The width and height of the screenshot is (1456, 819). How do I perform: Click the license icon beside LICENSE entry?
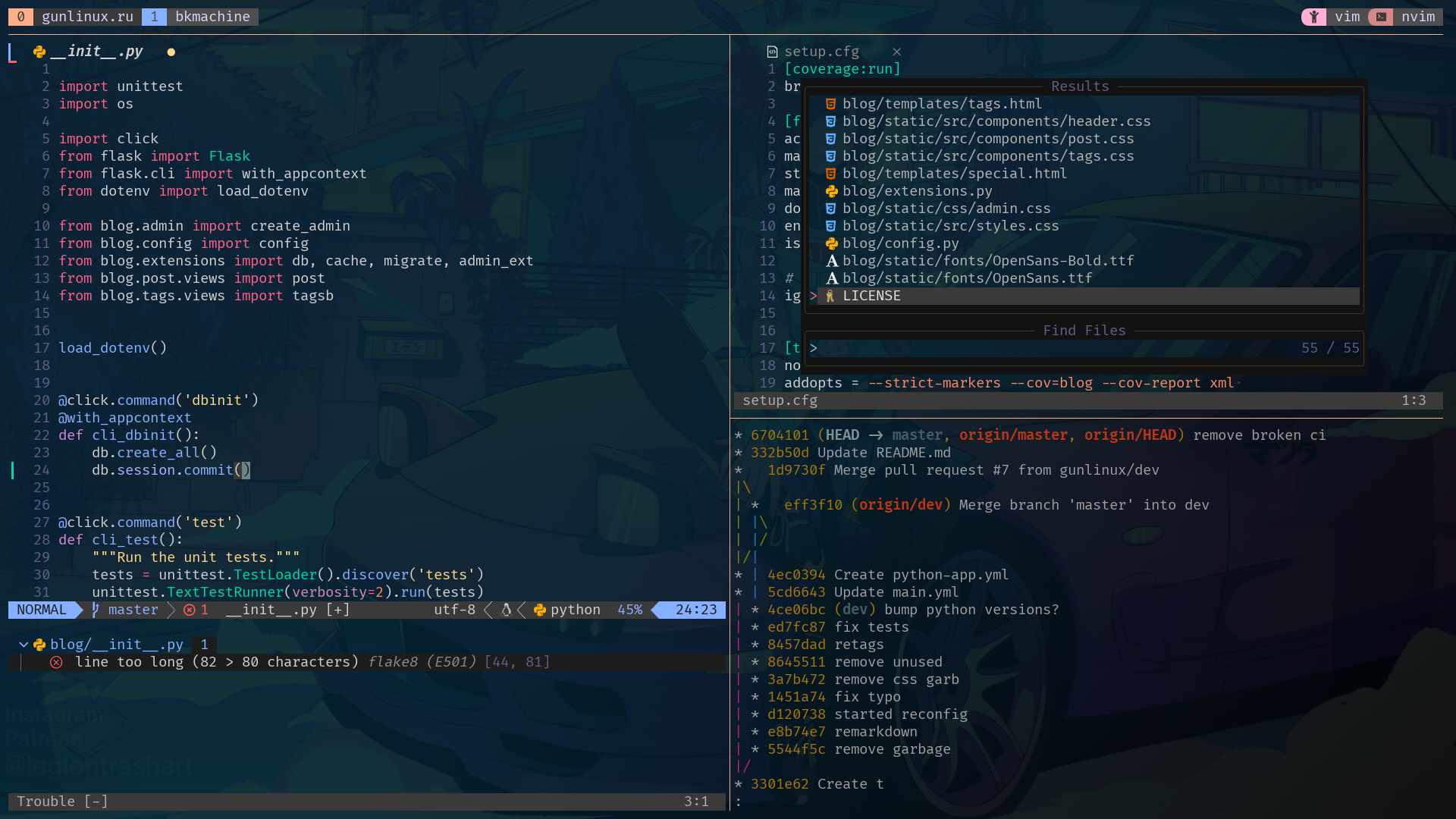(x=830, y=296)
